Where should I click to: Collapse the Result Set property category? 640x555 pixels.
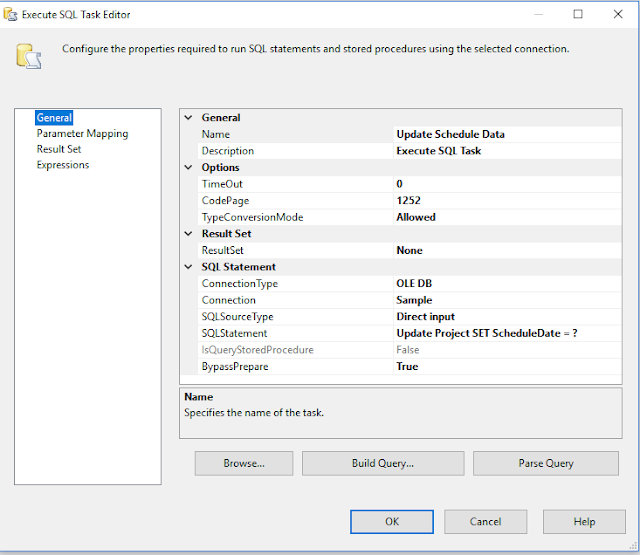pyautogui.click(x=189, y=234)
